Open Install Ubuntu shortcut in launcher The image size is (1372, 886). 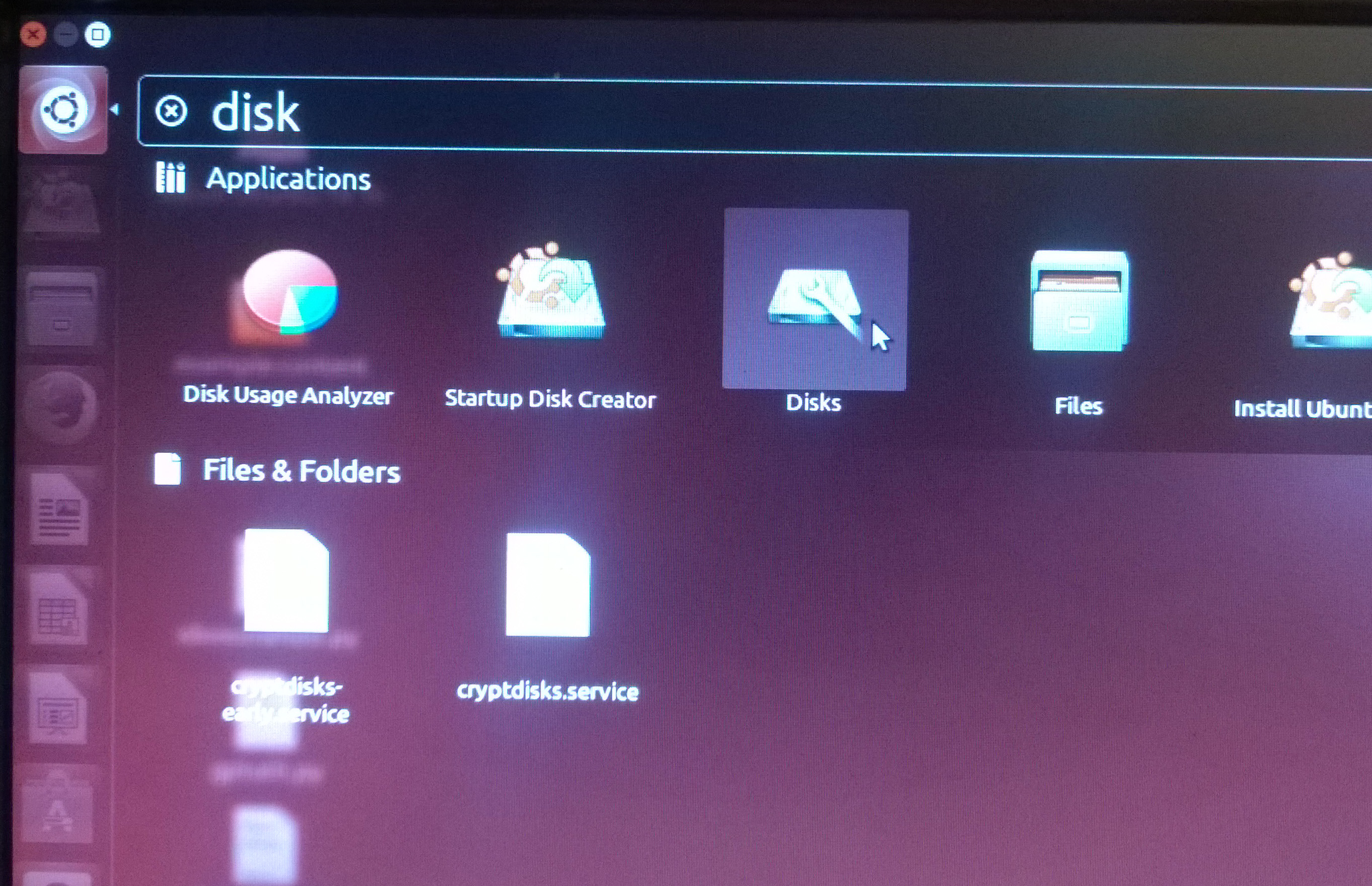[61, 202]
